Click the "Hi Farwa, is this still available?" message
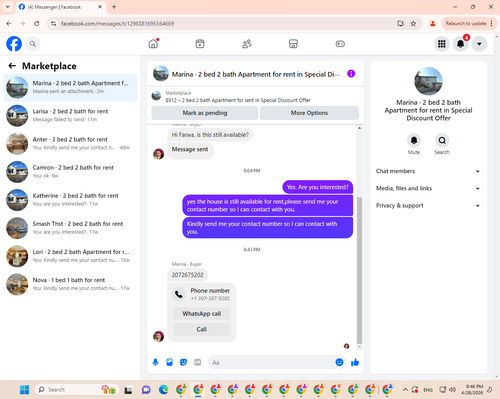This screenshot has width=500, height=399. coord(210,135)
